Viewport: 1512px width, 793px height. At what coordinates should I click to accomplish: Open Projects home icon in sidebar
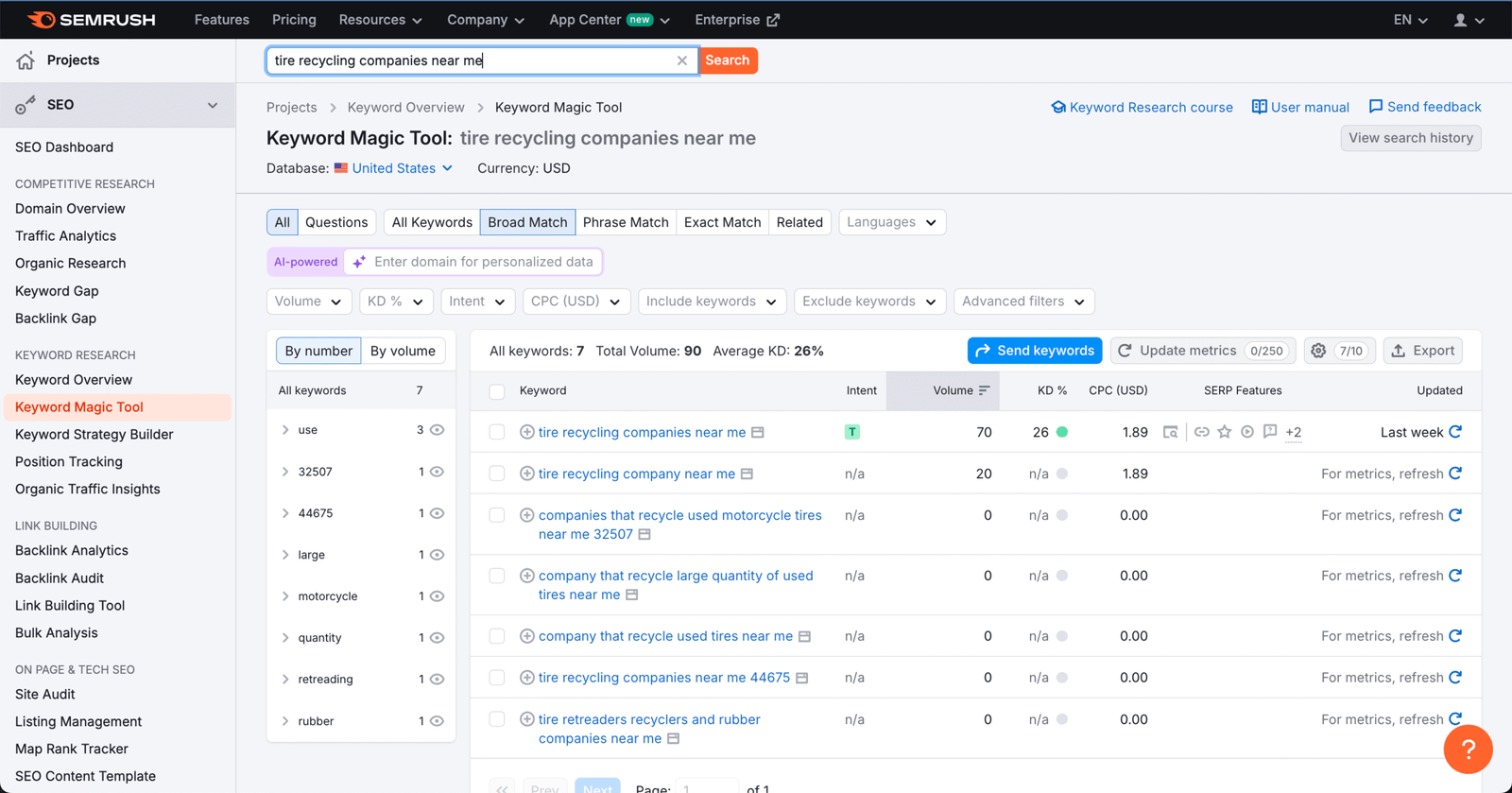coord(26,60)
